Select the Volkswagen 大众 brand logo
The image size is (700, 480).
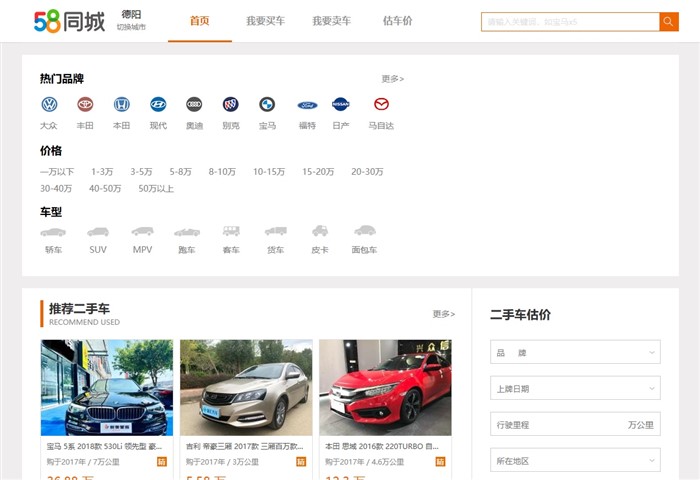pyautogui.click(x=49, y=104)
